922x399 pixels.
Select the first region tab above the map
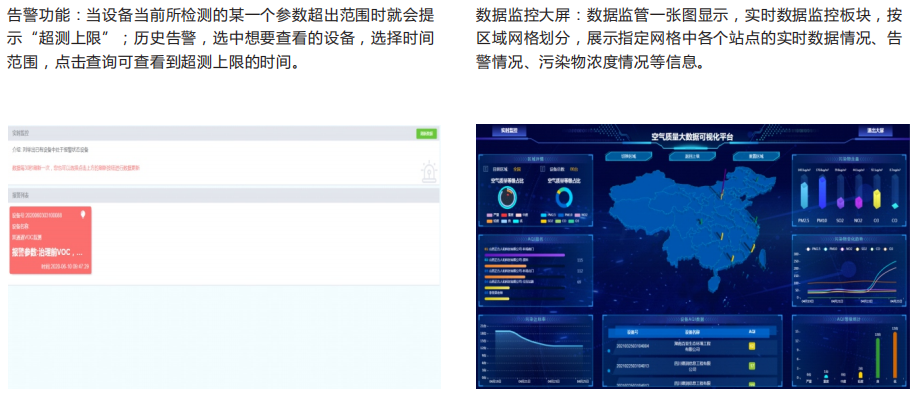coord(629,156)
